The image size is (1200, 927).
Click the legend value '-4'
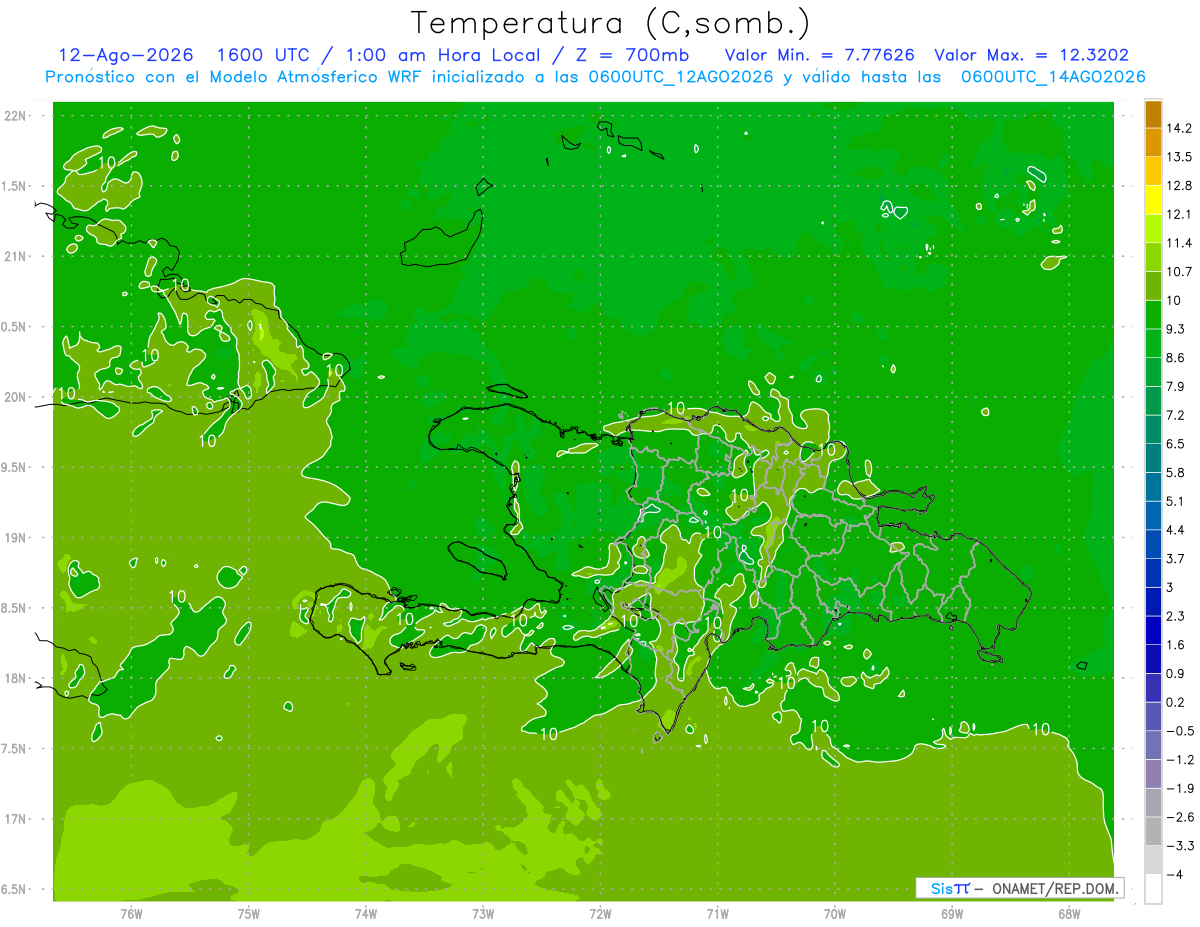[x=1175, y=875]
